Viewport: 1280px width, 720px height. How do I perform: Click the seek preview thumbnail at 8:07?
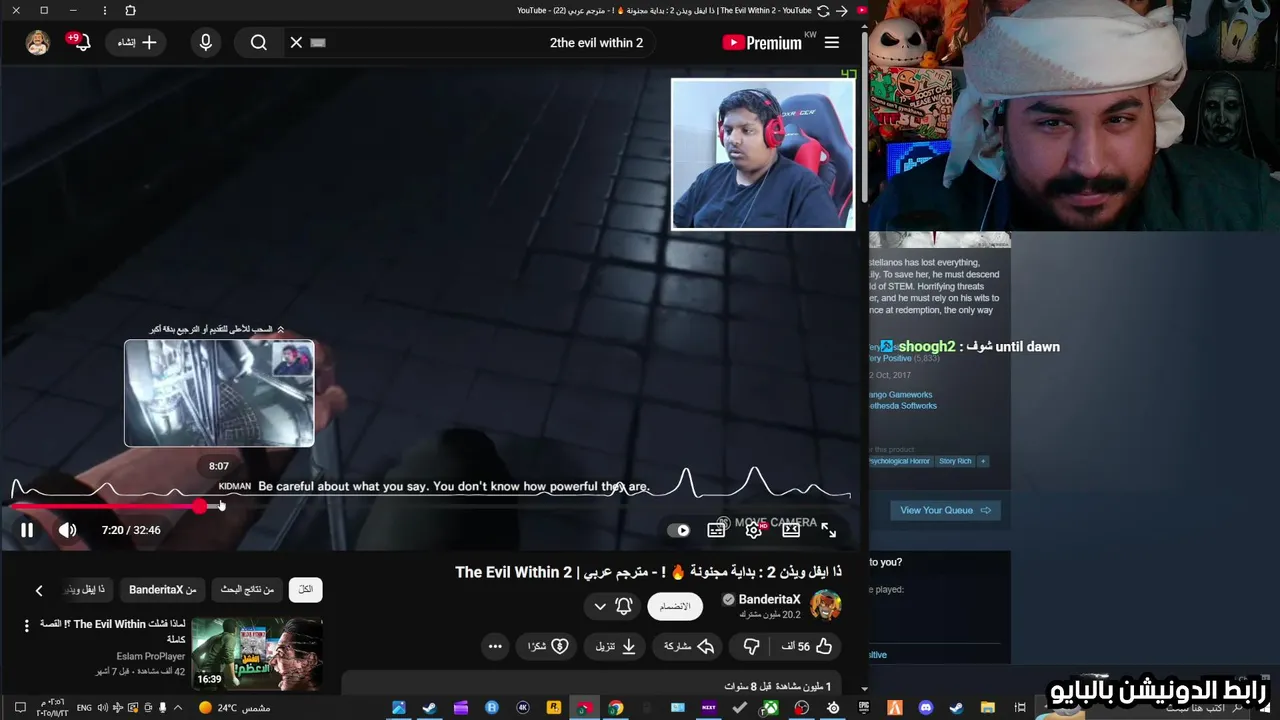pos(219,393)
